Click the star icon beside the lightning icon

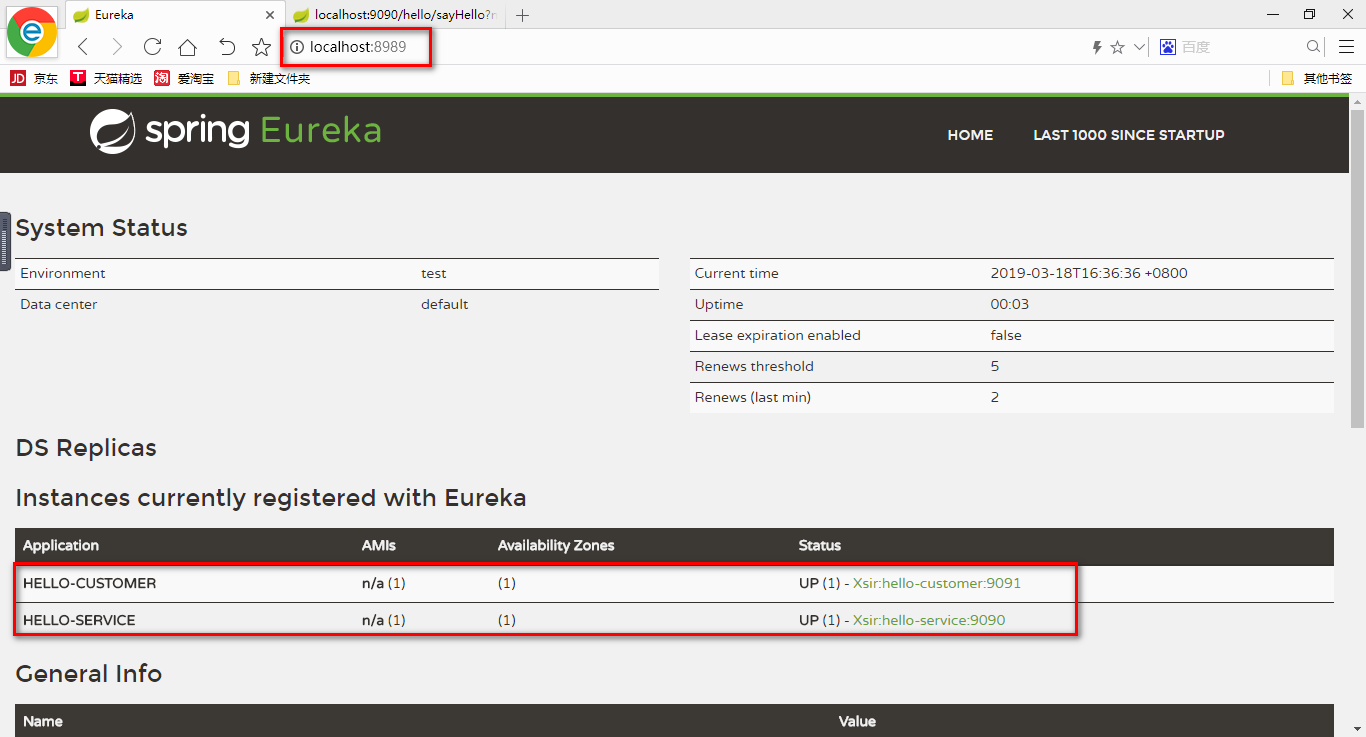coord(1117,47)
